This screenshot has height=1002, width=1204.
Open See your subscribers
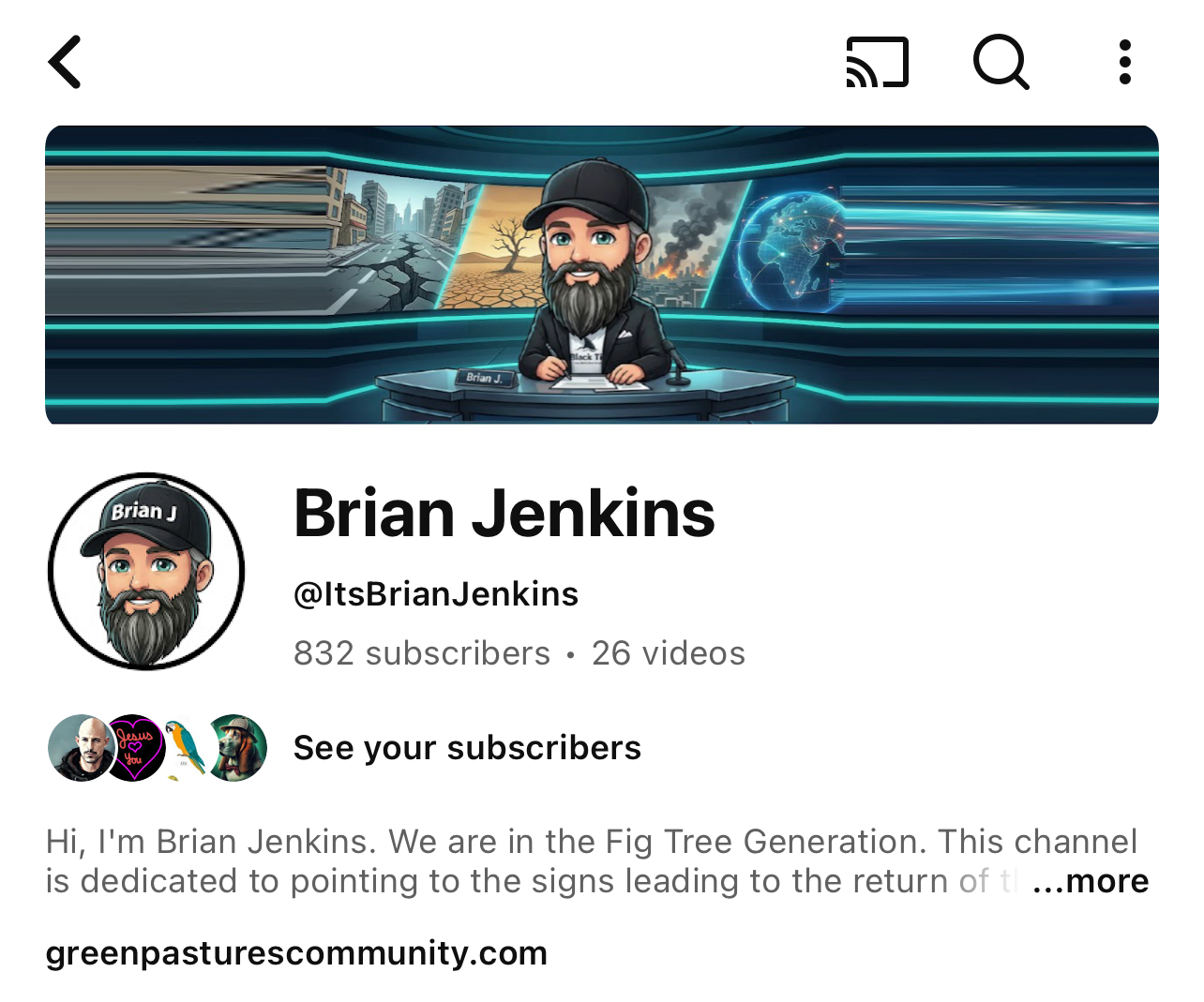click(x=467, y=748)
